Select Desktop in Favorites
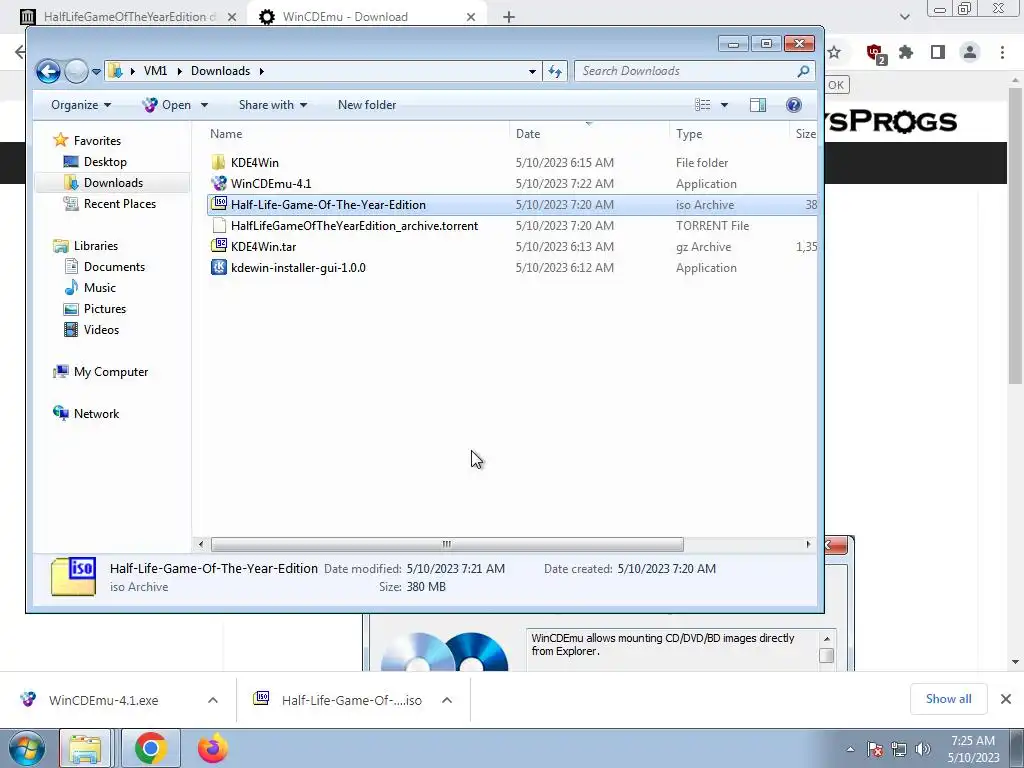 (104, 162)
